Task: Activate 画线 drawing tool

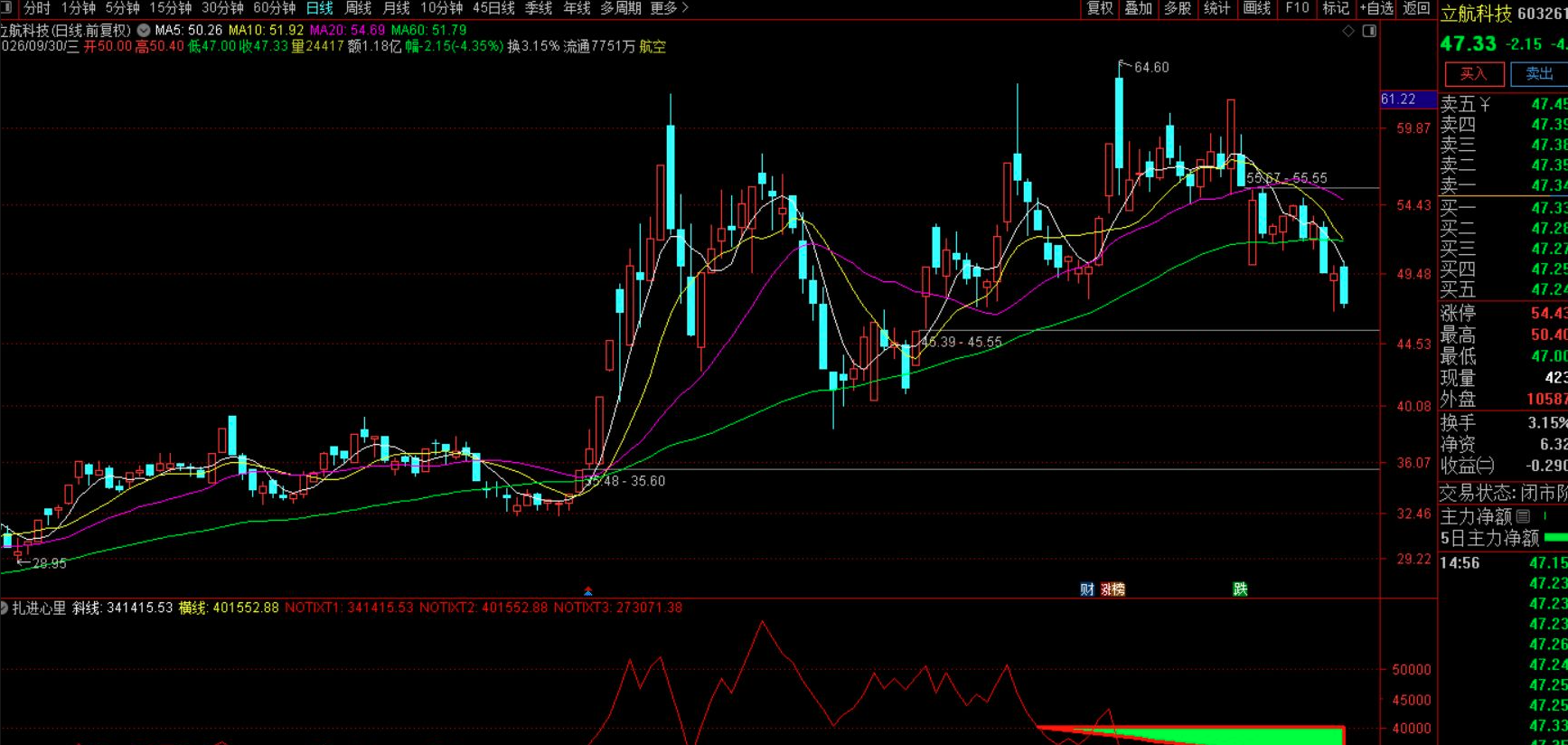Action: pos(1257,8)
